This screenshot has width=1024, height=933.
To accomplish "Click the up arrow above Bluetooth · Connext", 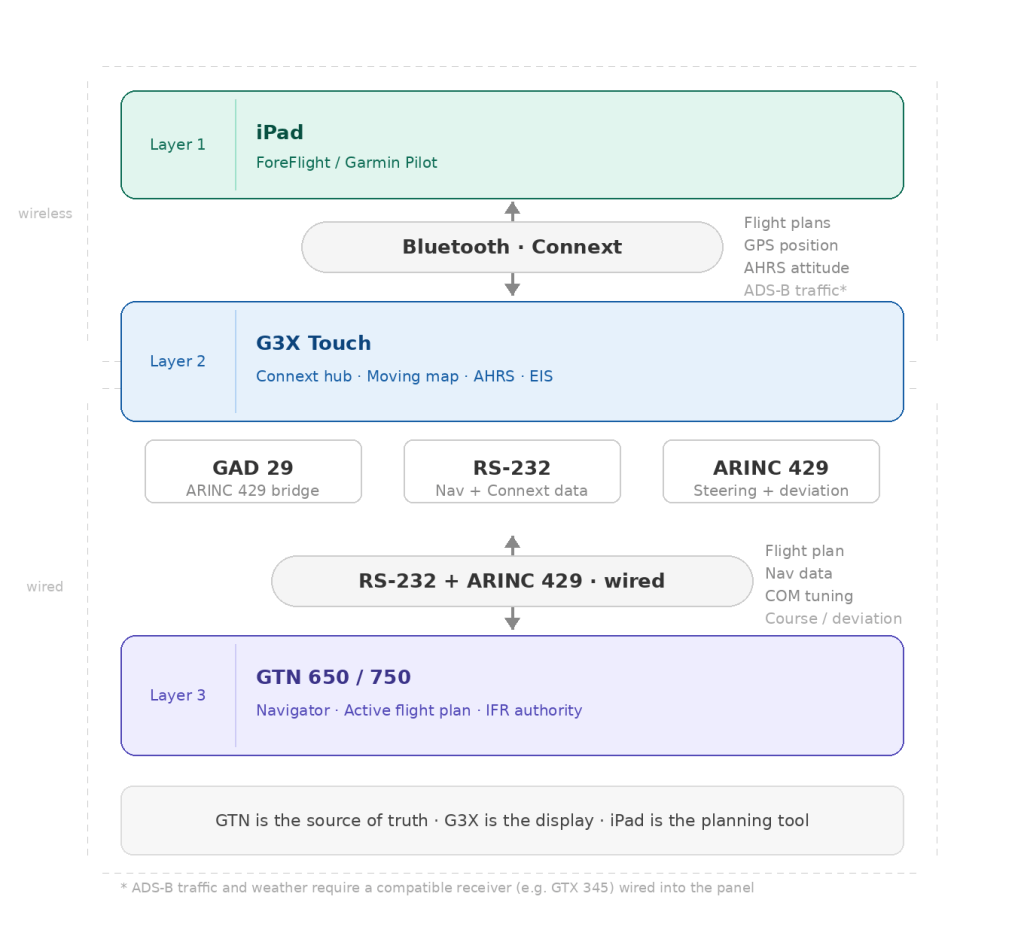I will pyautogui.click(x=512, y=210).
